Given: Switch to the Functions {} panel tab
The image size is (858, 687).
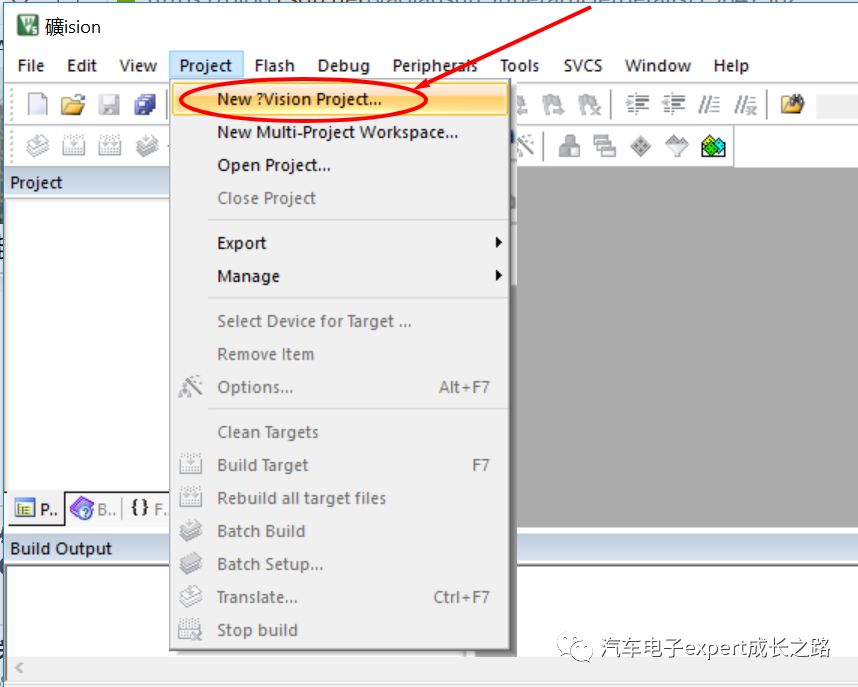Looking at the screenshot, I should [147, 509].
